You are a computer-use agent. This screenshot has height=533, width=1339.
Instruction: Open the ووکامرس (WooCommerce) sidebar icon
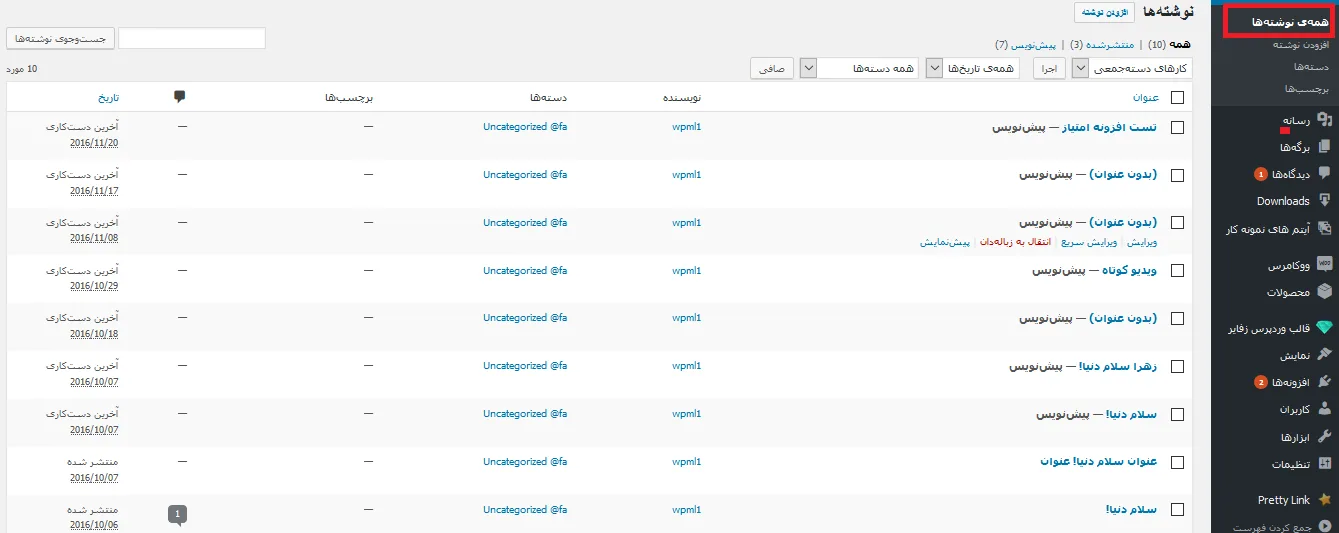(1325, 266)
